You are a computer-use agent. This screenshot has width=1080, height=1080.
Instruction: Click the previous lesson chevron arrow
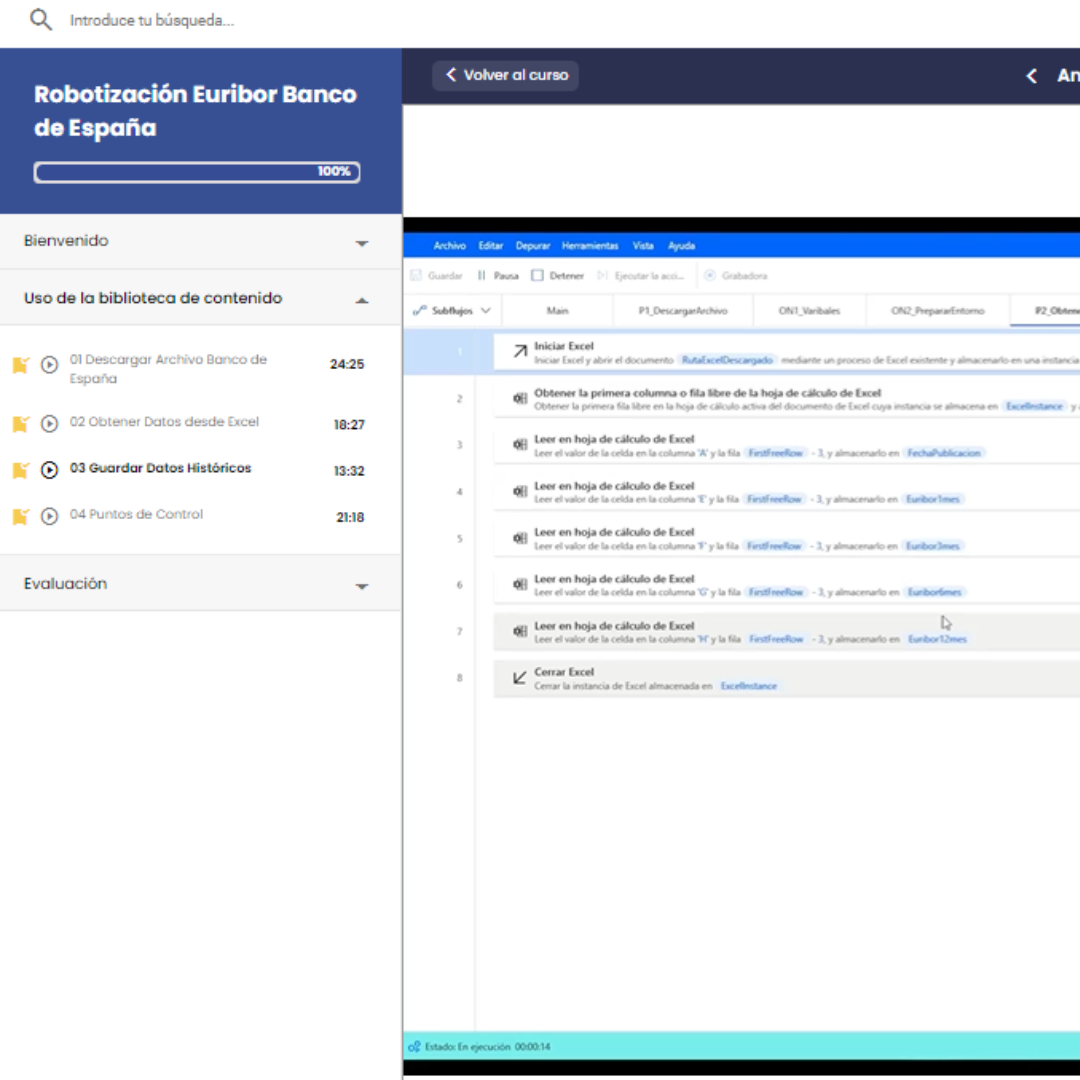tap(1031, 76)
